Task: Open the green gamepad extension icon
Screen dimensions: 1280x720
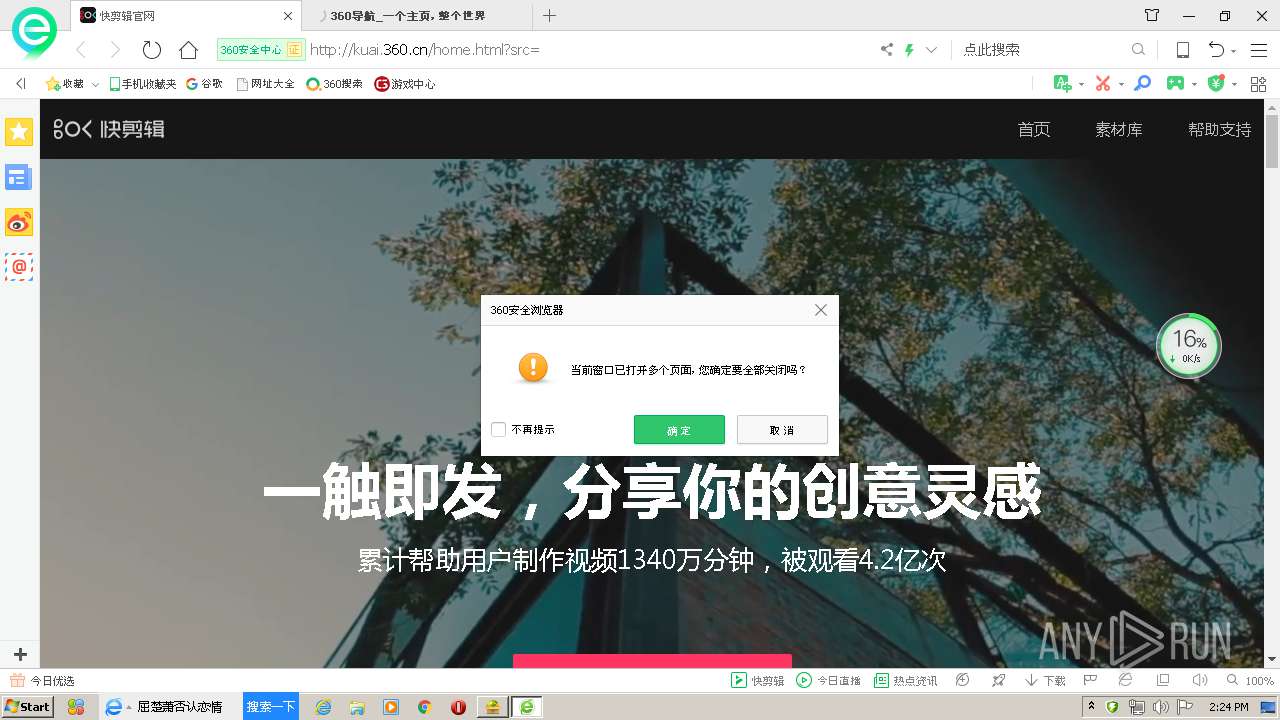Action: [1176, 84]
